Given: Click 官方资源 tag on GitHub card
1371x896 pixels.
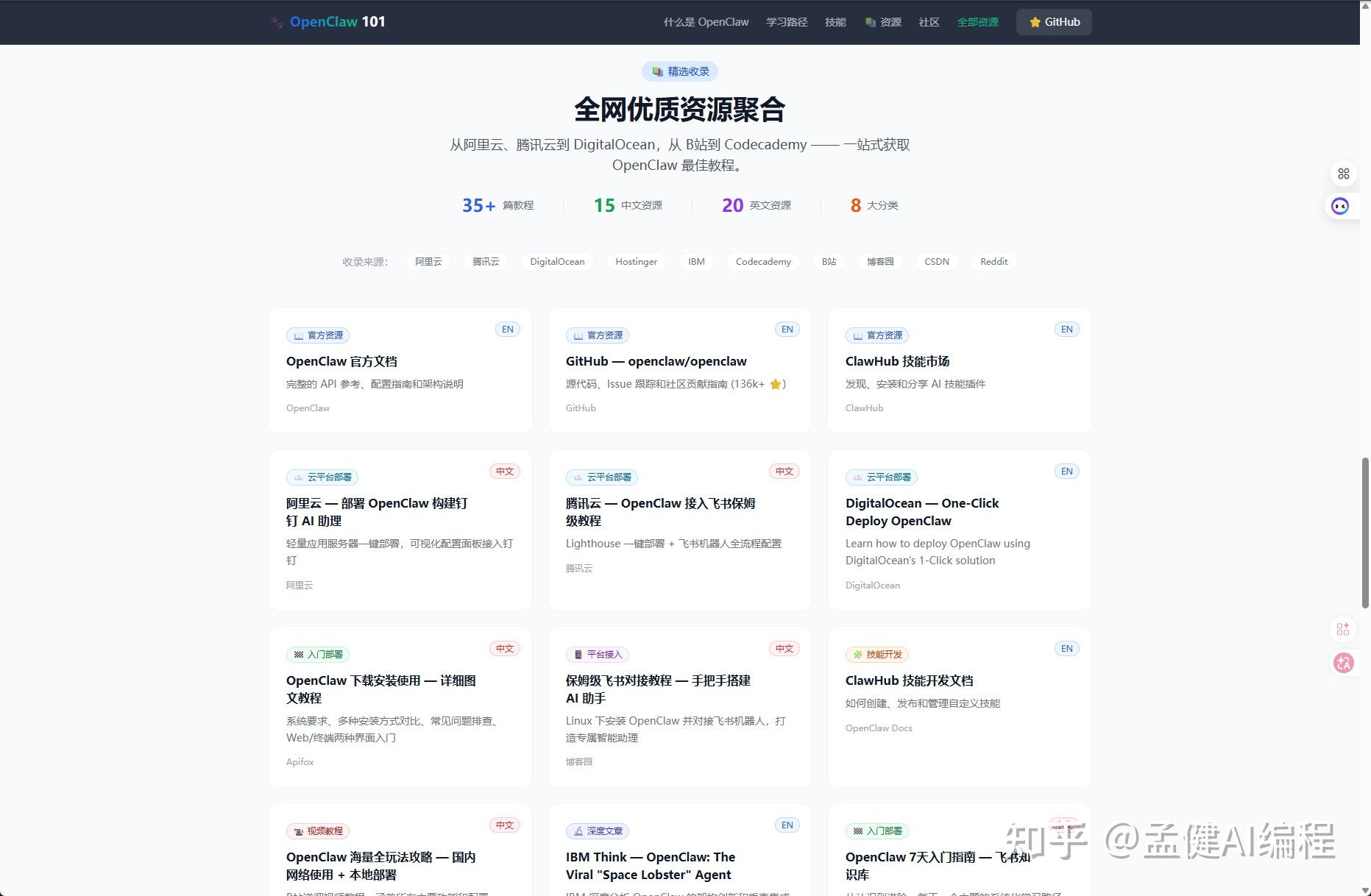Looking at the screenshot, I should (x=598, y=335).
